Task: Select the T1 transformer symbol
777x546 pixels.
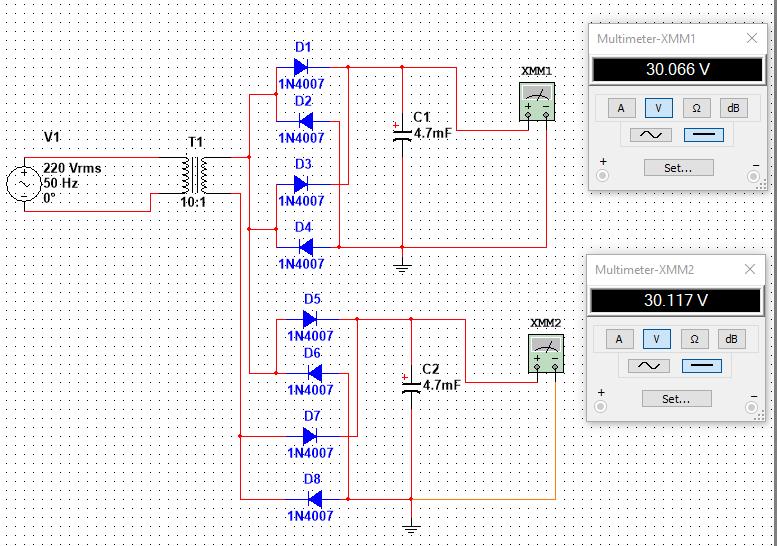Action: [194, 175]
